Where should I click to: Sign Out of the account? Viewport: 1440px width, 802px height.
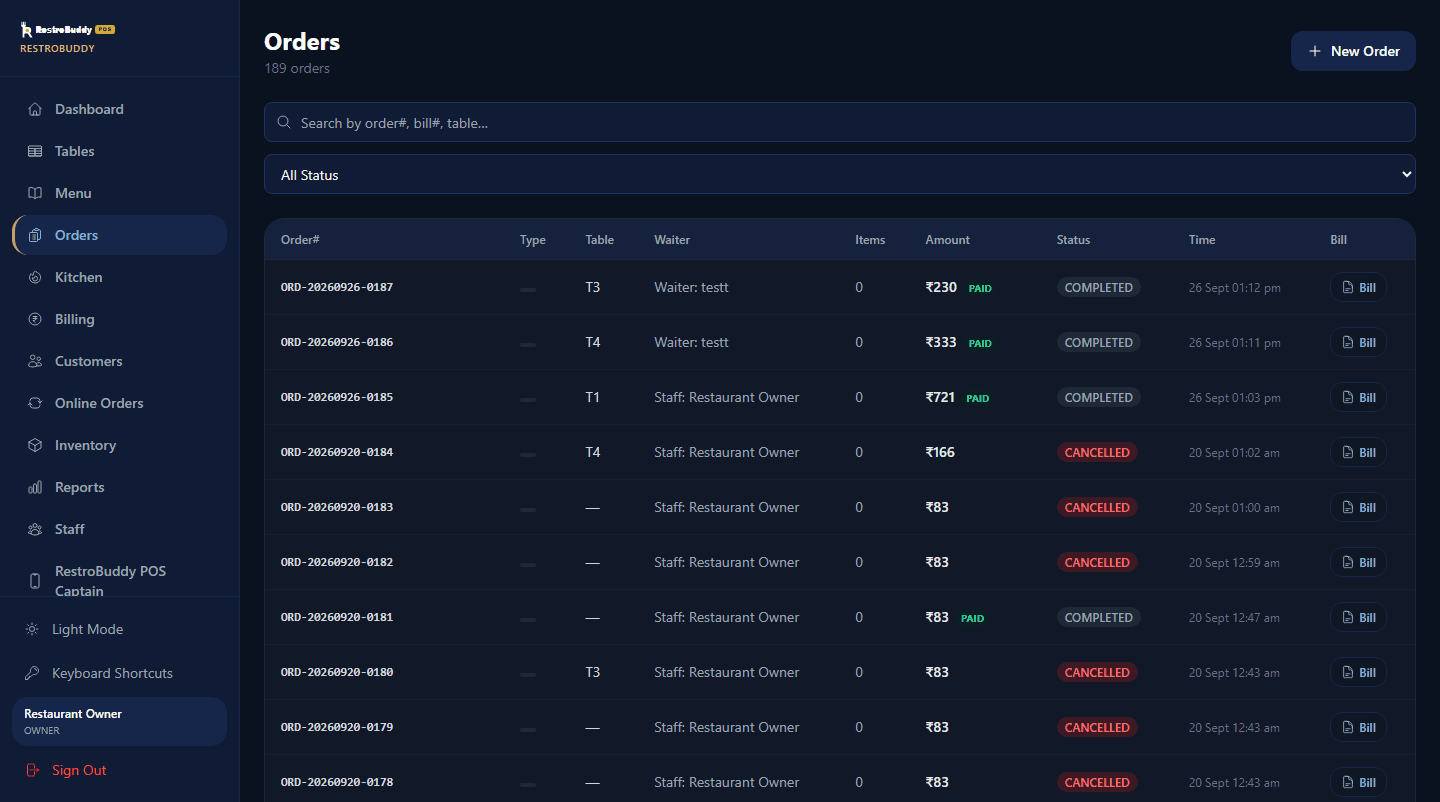119,770
